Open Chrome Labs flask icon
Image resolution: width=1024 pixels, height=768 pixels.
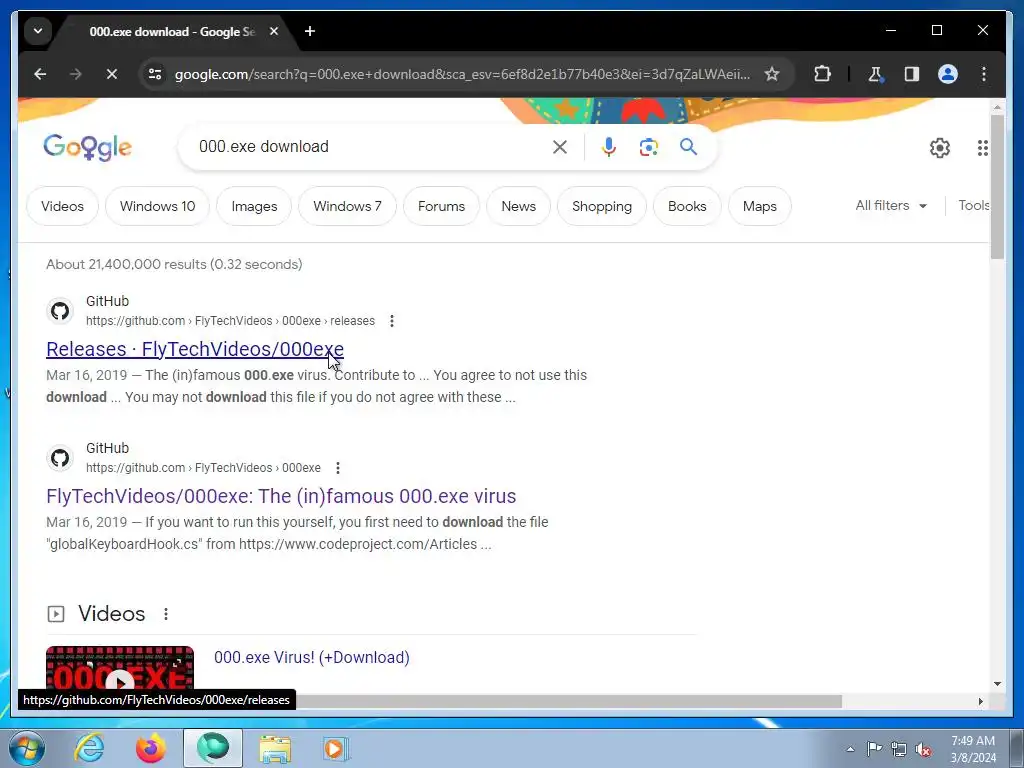[875, 74]
